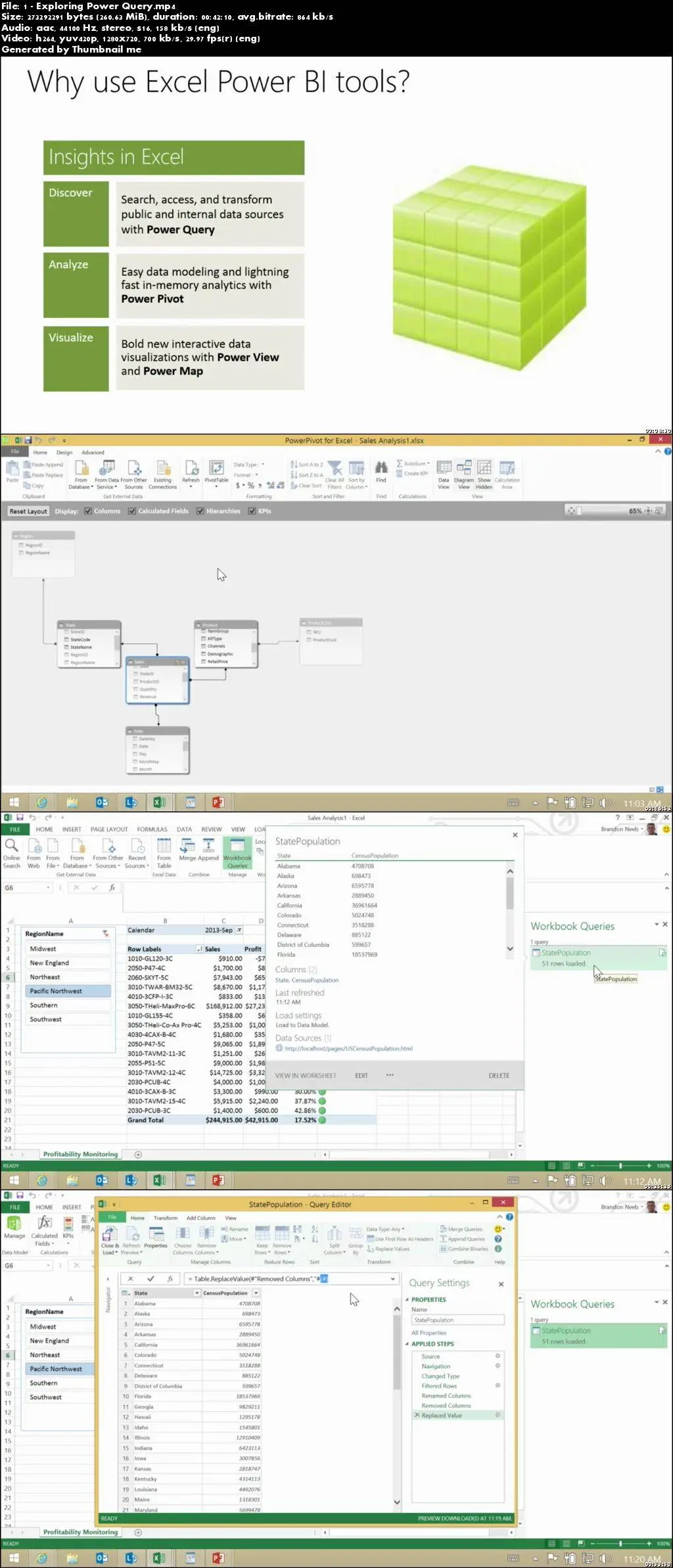Toggle the KPIs display checkbox
The height and width of the screenshot is (1568, 673).
click(x=252, y=511)
